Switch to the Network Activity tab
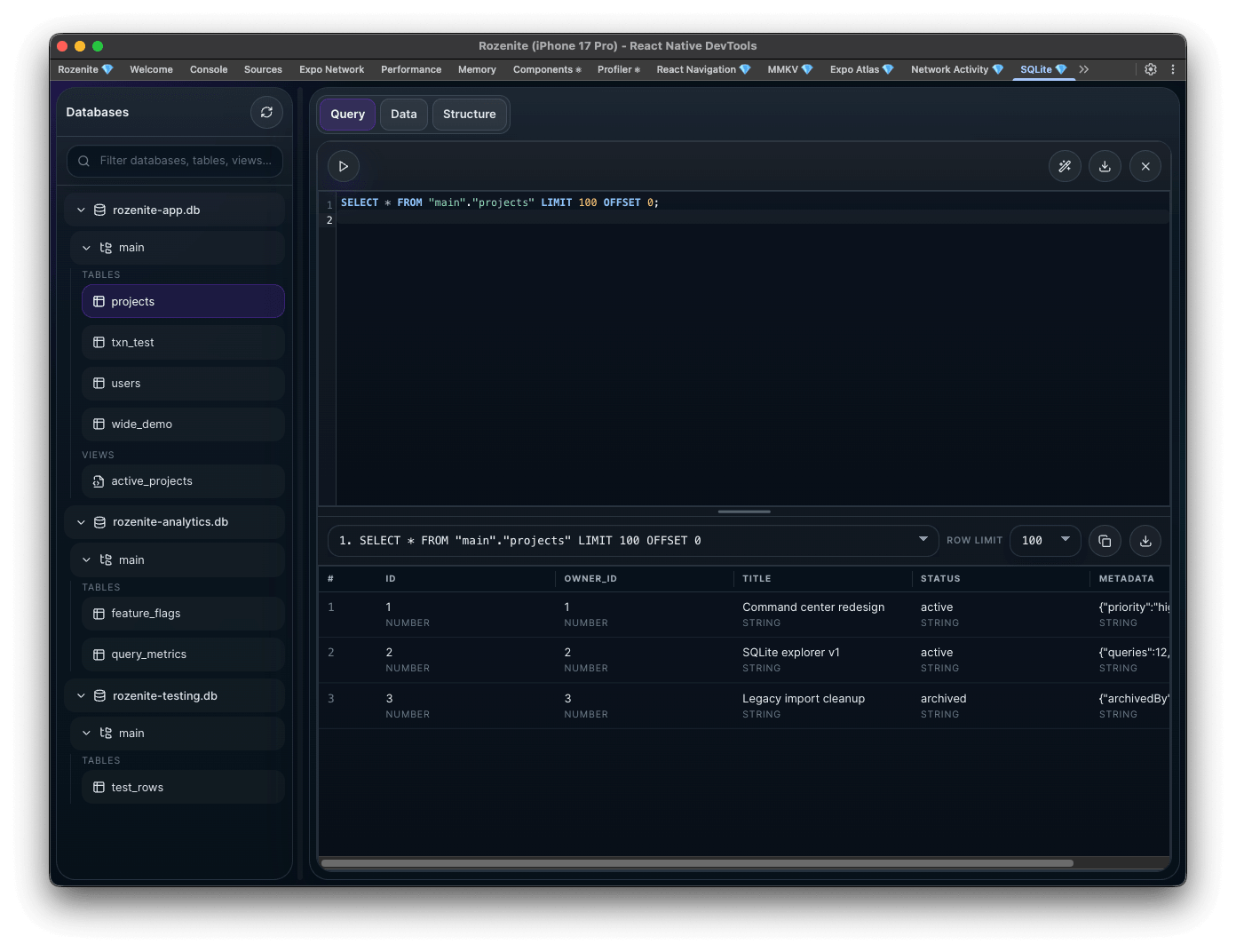This screenshot has width=1236, height=952. coord(955,69)
